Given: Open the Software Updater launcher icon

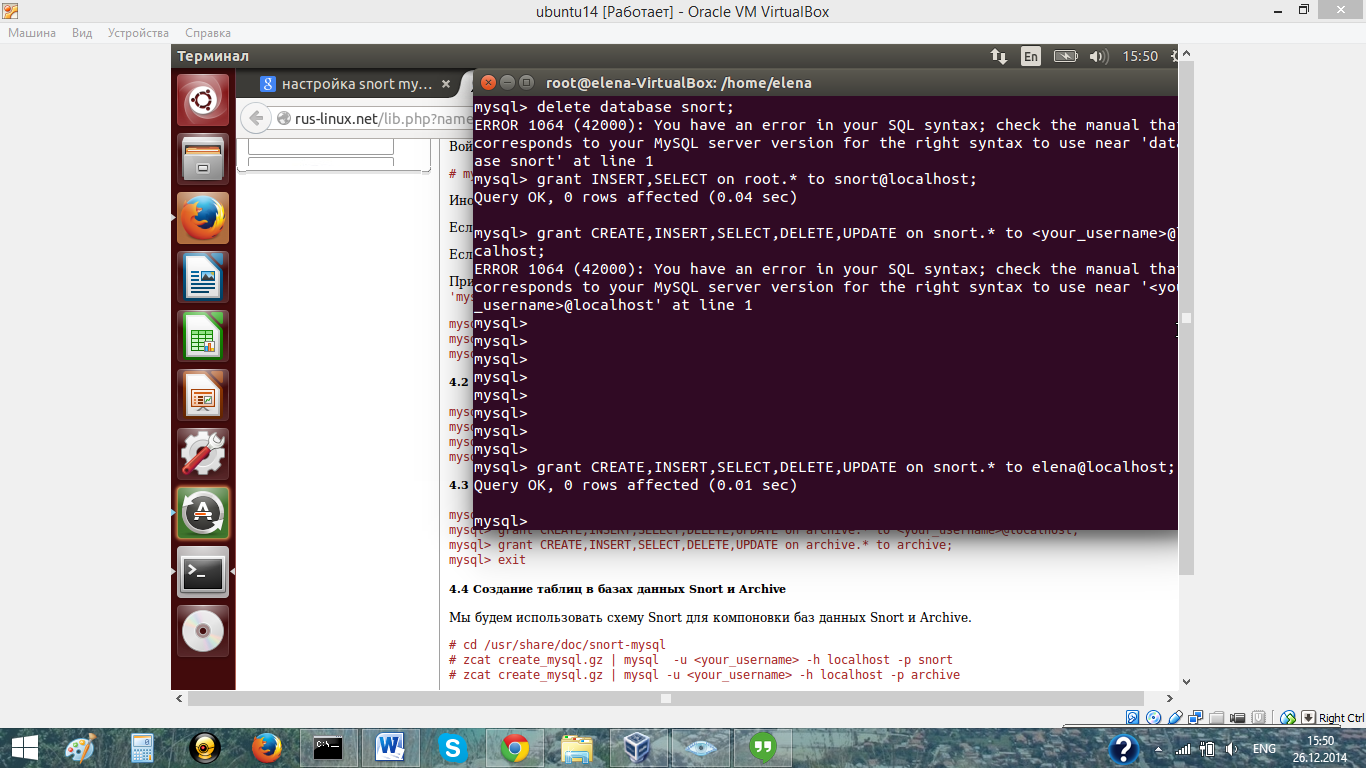Looking at the screenshot, I should (203, 513).
